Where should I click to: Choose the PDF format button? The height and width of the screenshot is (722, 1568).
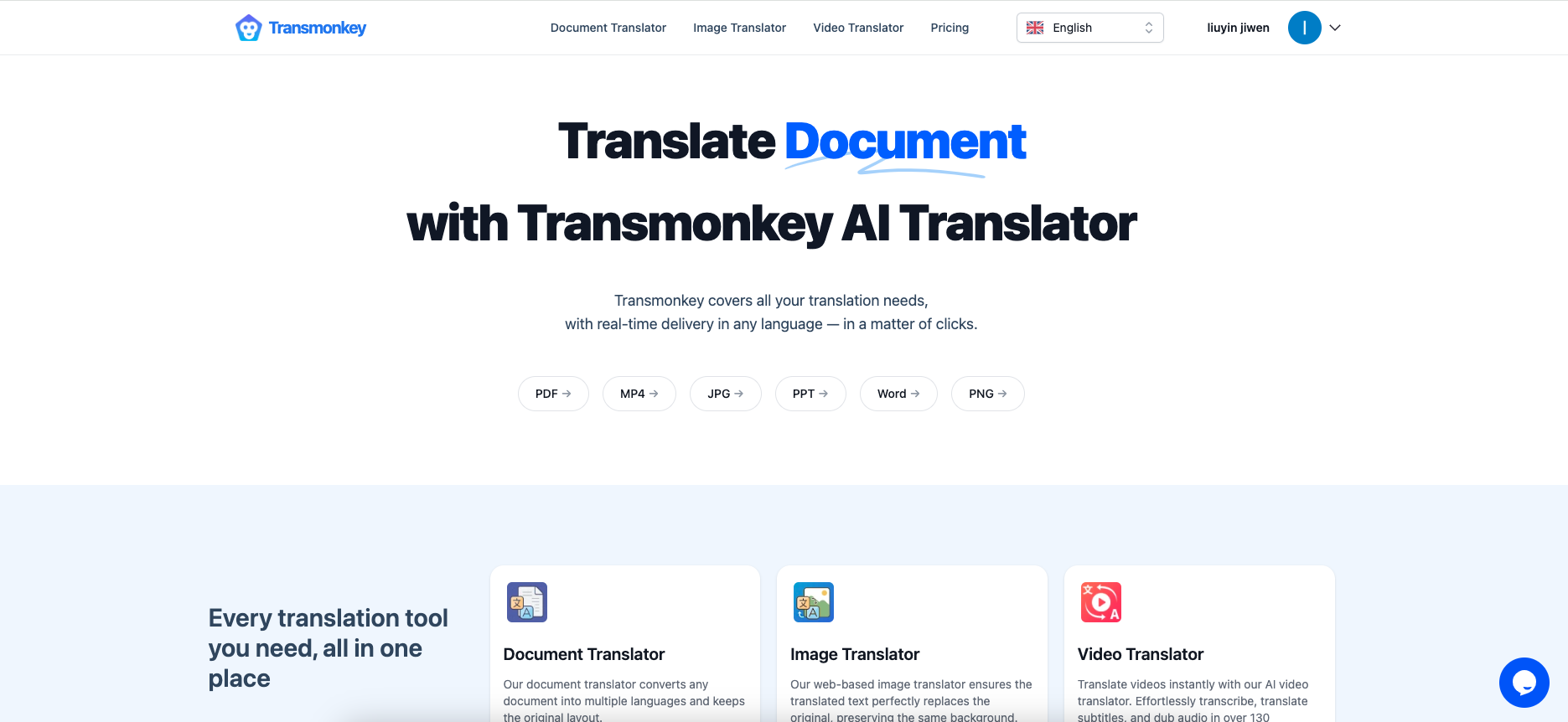click(553, 394)
